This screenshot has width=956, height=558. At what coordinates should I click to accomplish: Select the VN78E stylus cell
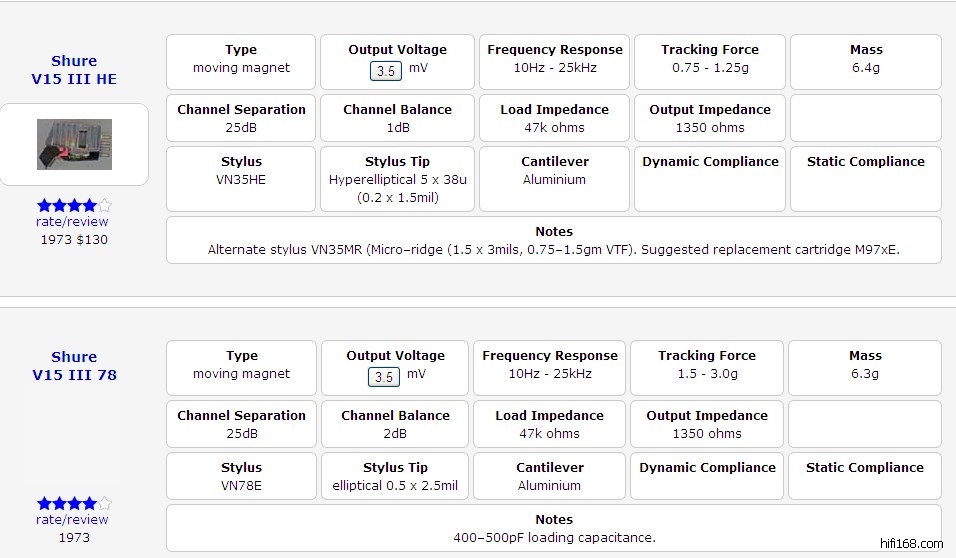tap(241, 486)
